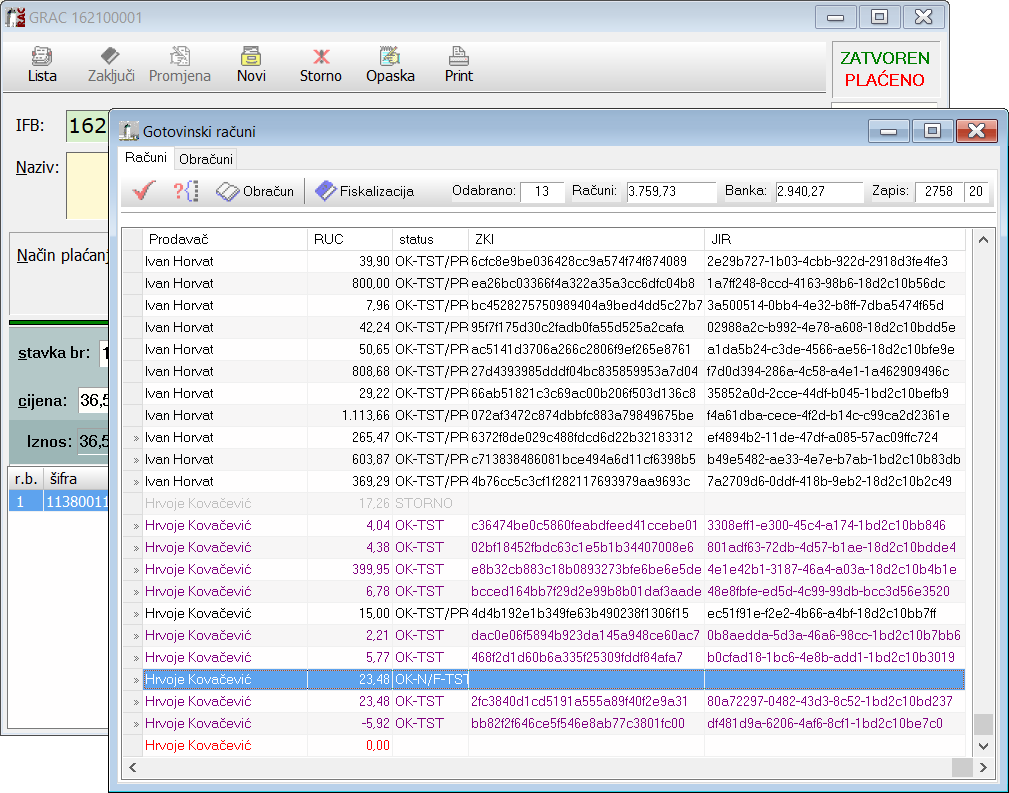Select the Računi tab
The image size is (1009, 793).
[x=146, y=159]
